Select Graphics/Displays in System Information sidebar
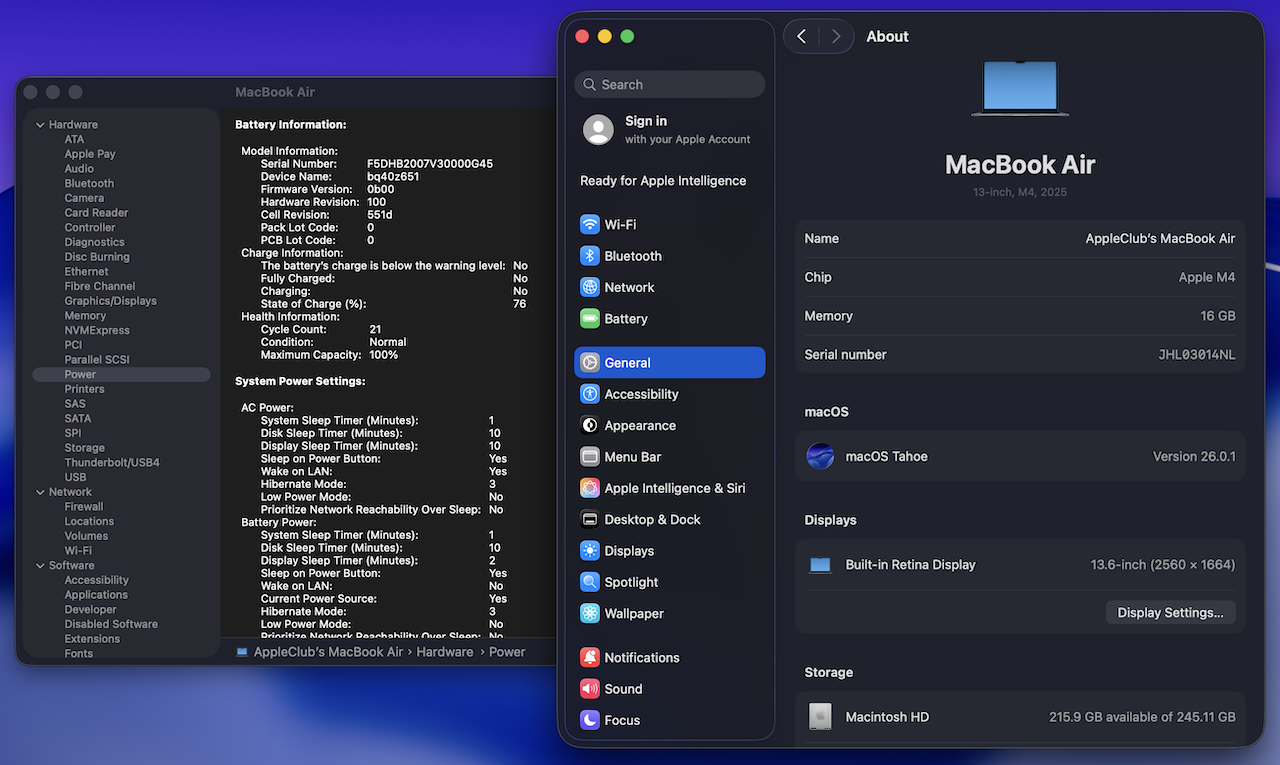This screenshot has height=765, width=1280. (x=110, y=301)
